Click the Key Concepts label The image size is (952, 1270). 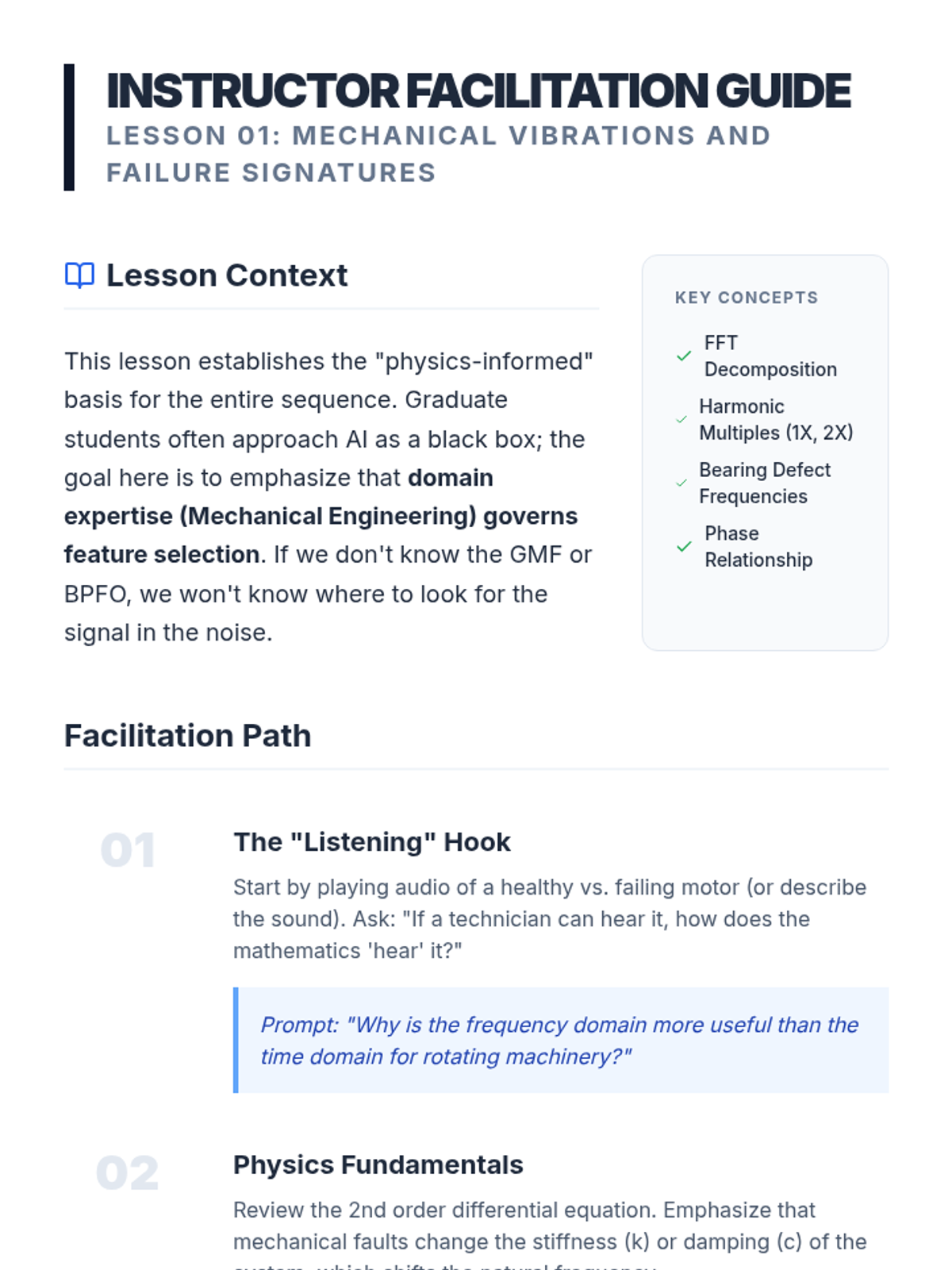747,298
